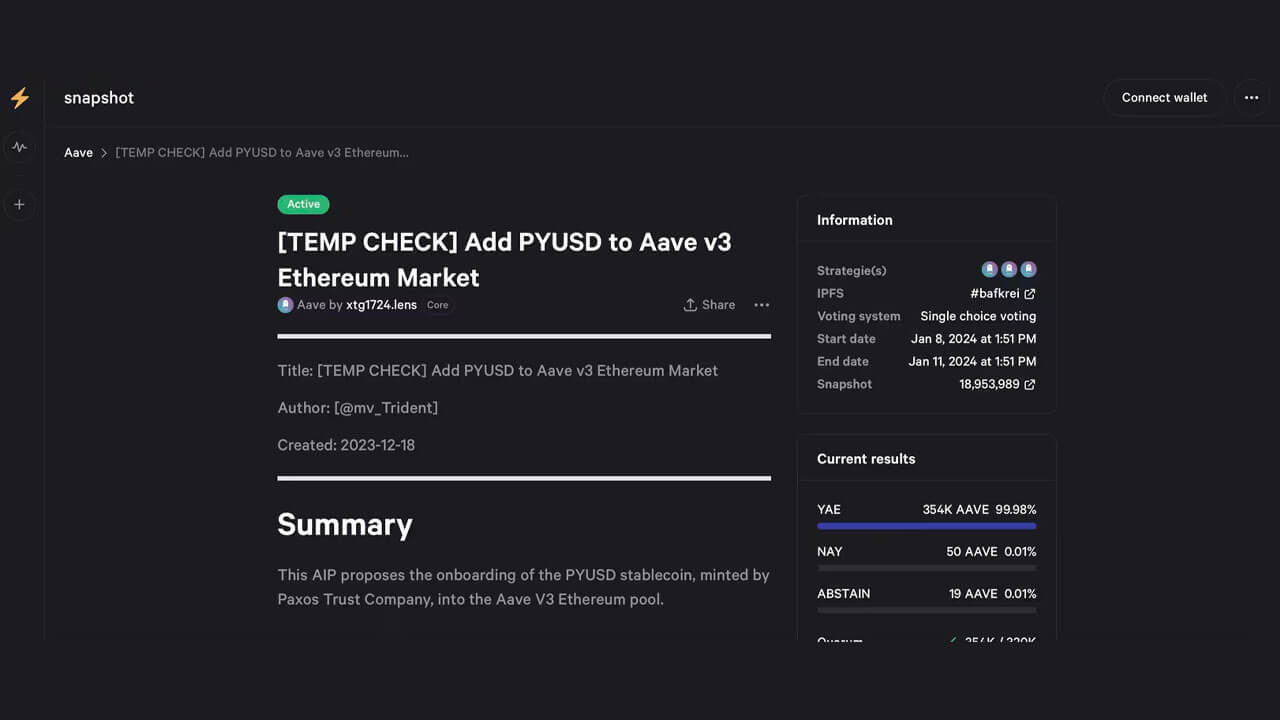Select the truncated proposal breadcrumb title
The height and width of the screenshot is (720, 1280).
tap(262, 153)
